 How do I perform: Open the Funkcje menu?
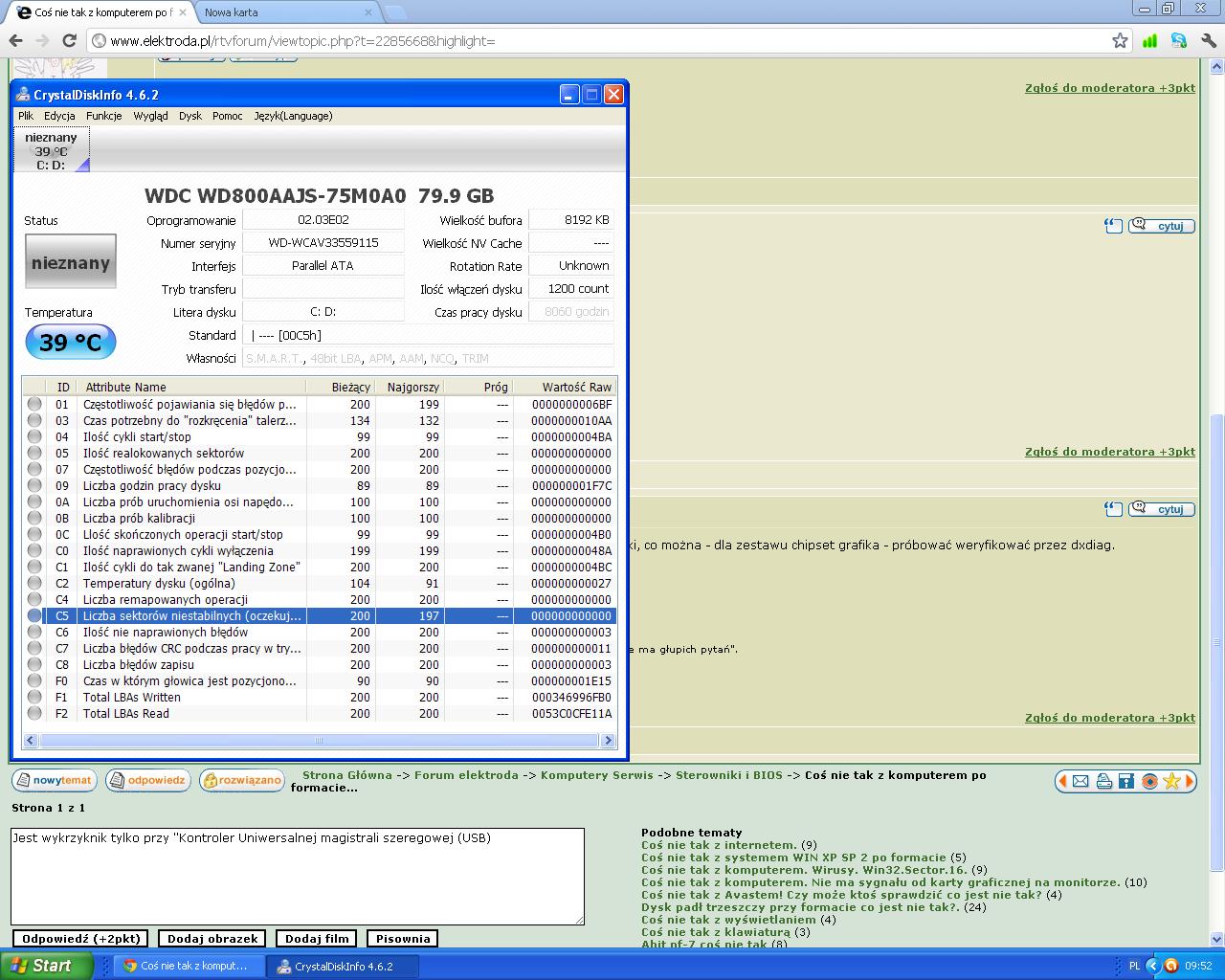click(104, 116)
